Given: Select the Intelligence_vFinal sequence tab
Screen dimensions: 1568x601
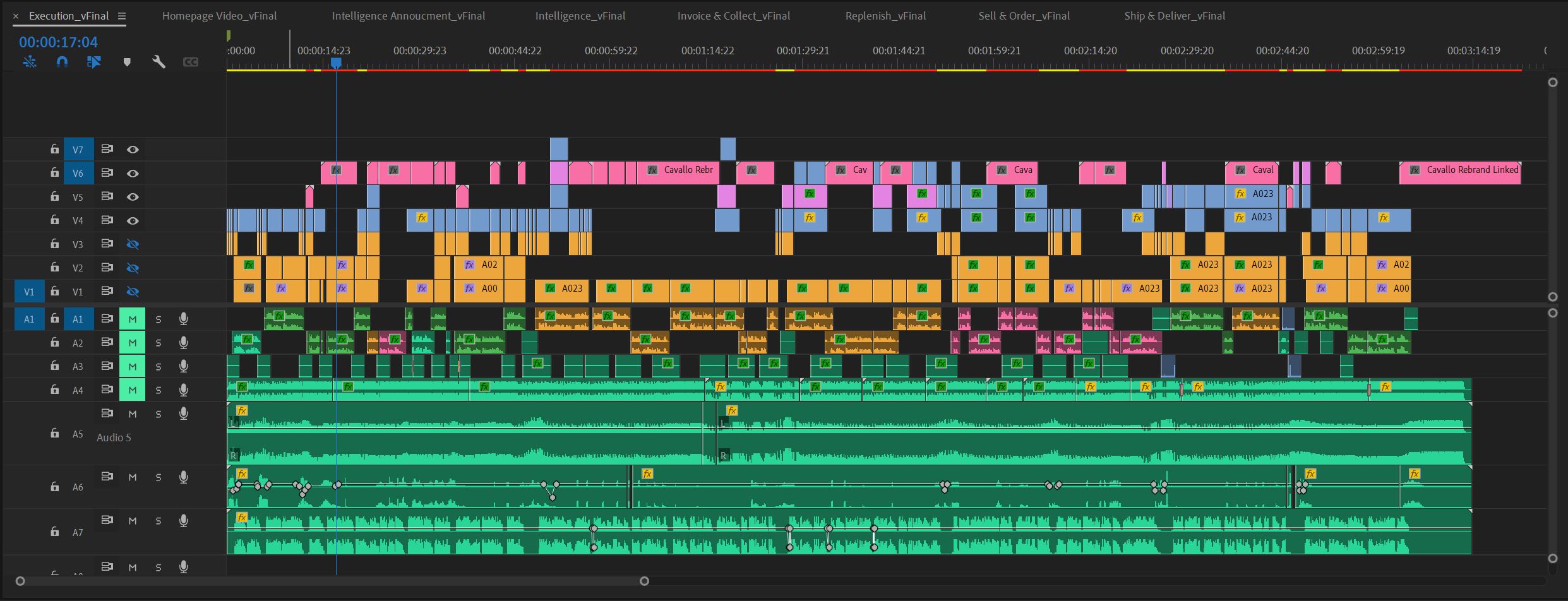Looking at the screenshot, I should [580, 16].
